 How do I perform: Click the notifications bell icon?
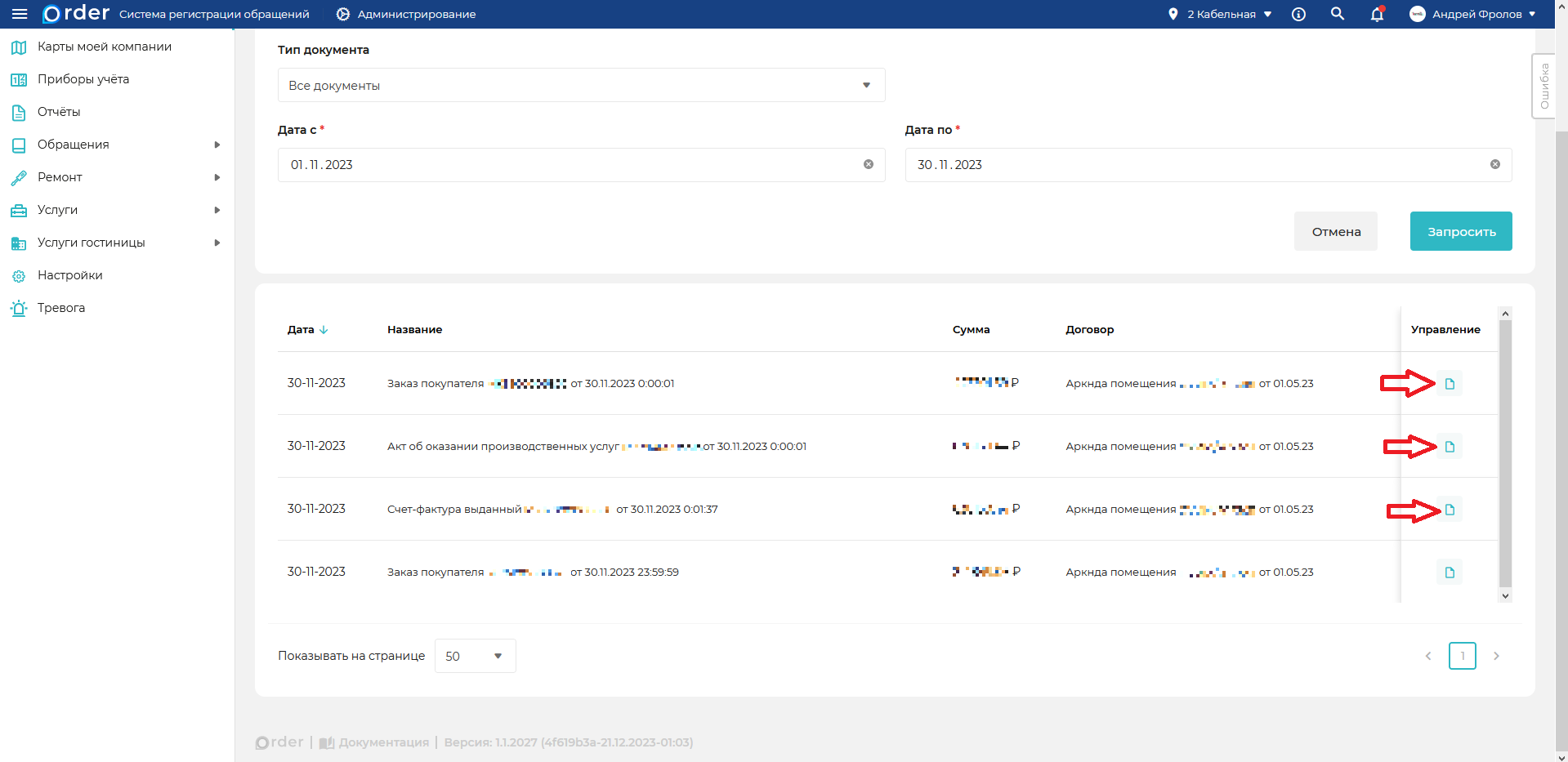click(x=1377, y=14)
